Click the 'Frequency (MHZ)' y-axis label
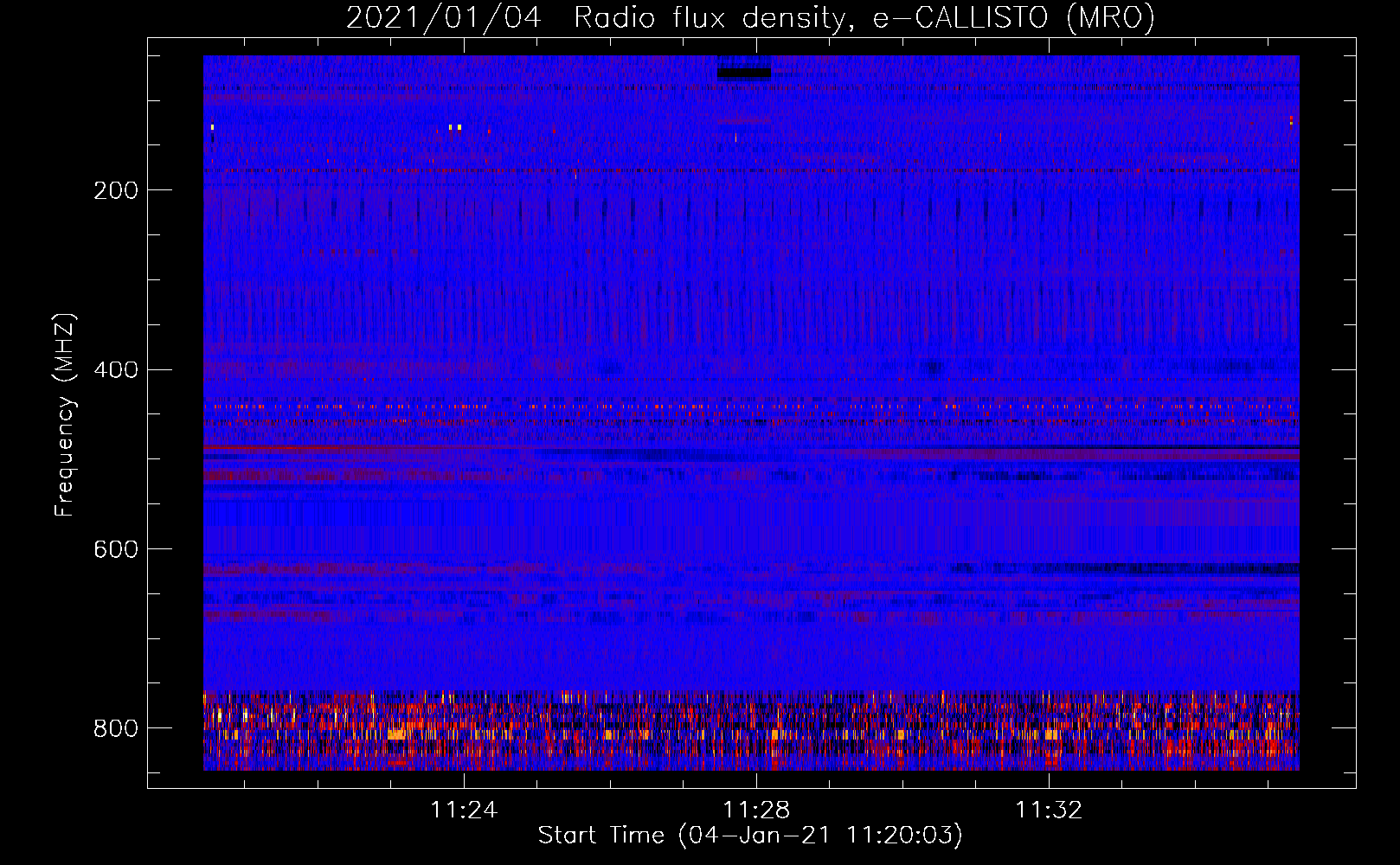The height and width of the screenshot is (865, 1400). click(64, 414)
